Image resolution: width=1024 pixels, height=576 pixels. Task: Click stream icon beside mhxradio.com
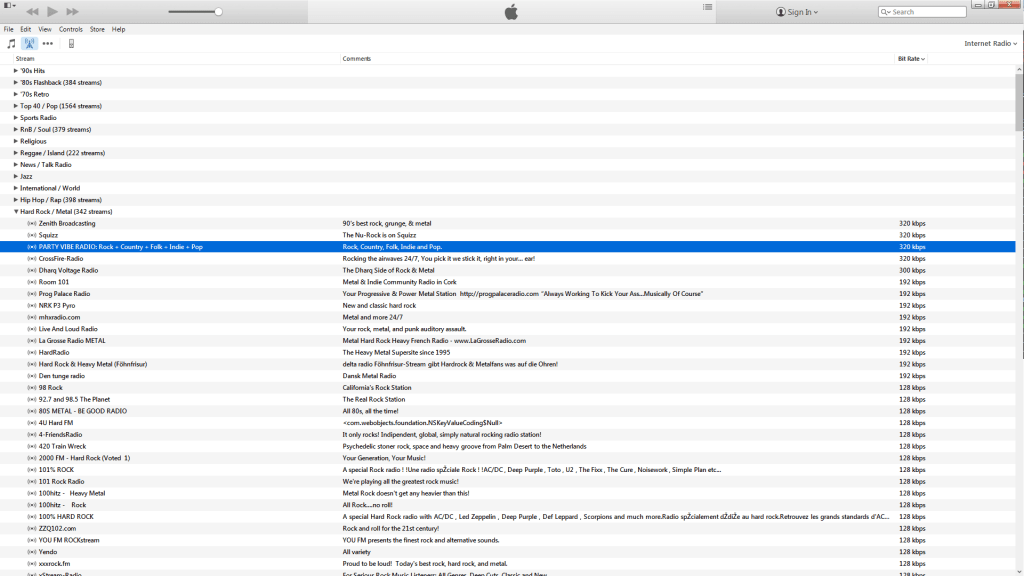[31, 317]
